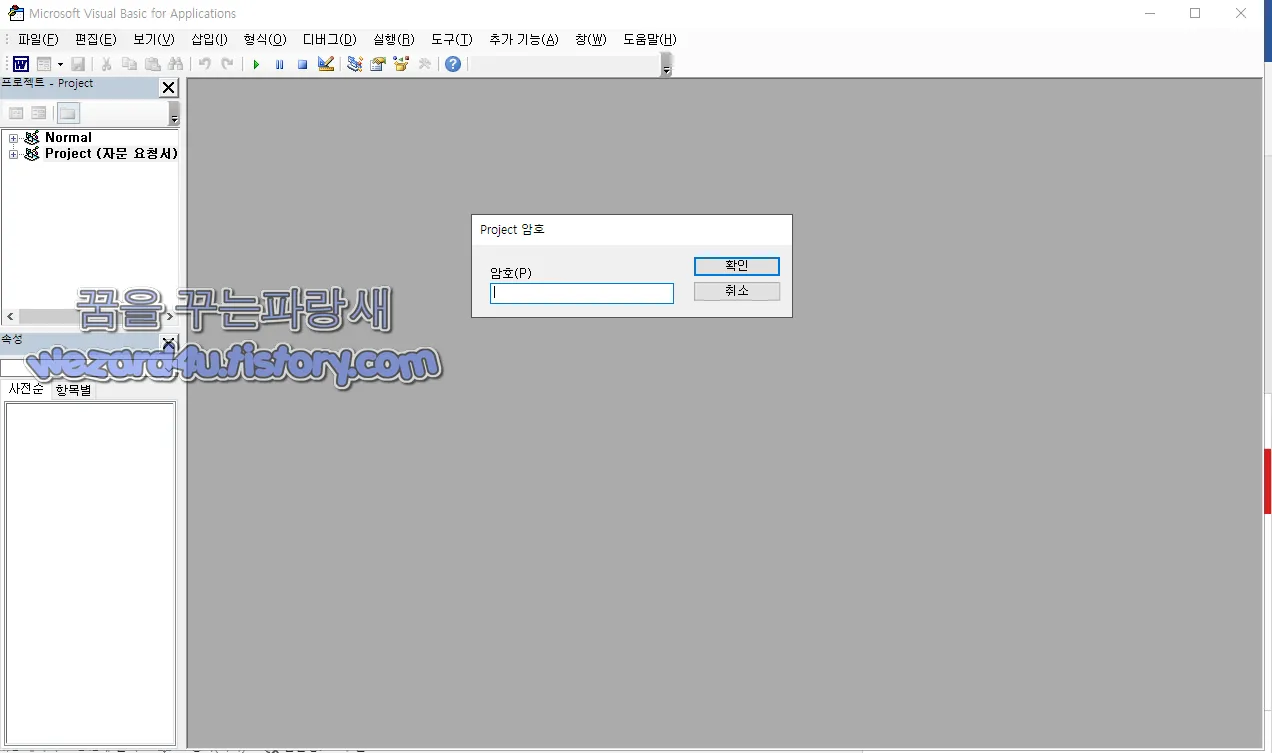Click 취소 to cancel password dialog
This screenshot has width=1272, height=753.
tap(737, 291)
